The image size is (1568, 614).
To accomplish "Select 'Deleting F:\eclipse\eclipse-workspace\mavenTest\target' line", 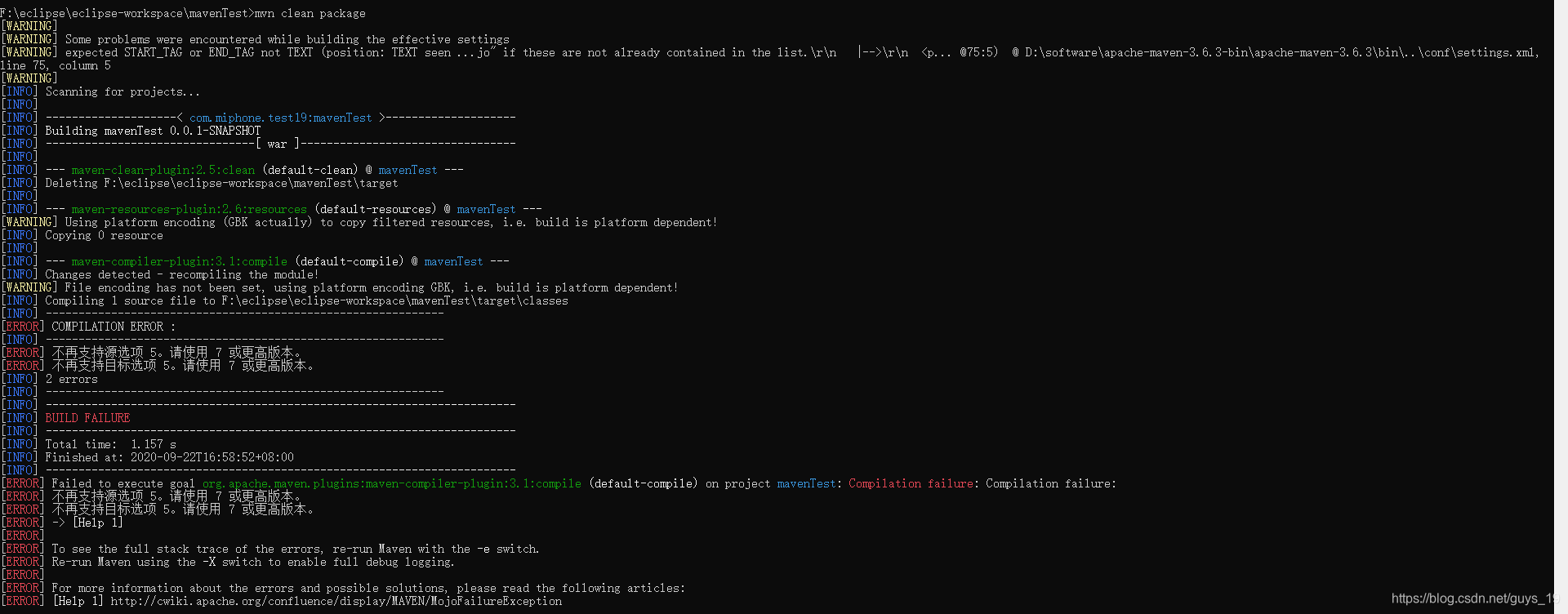I will [221, 183].
